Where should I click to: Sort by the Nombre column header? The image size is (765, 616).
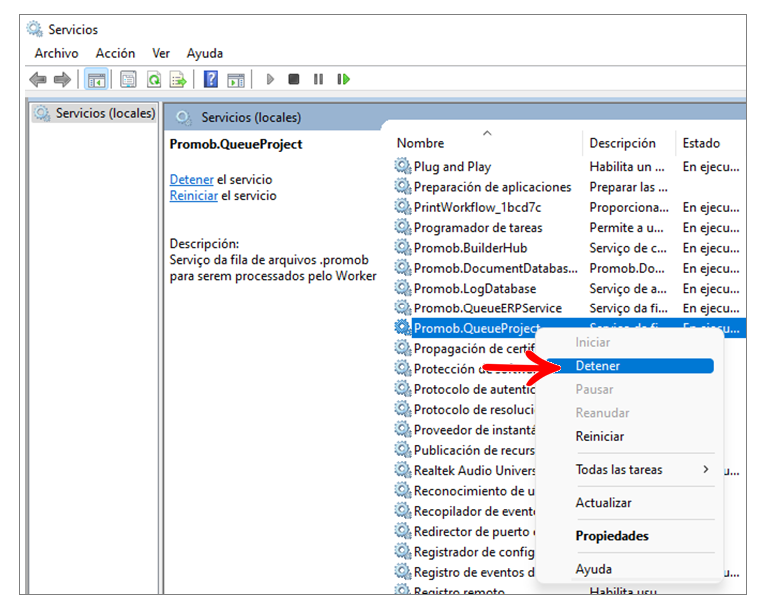pos(420,143)
